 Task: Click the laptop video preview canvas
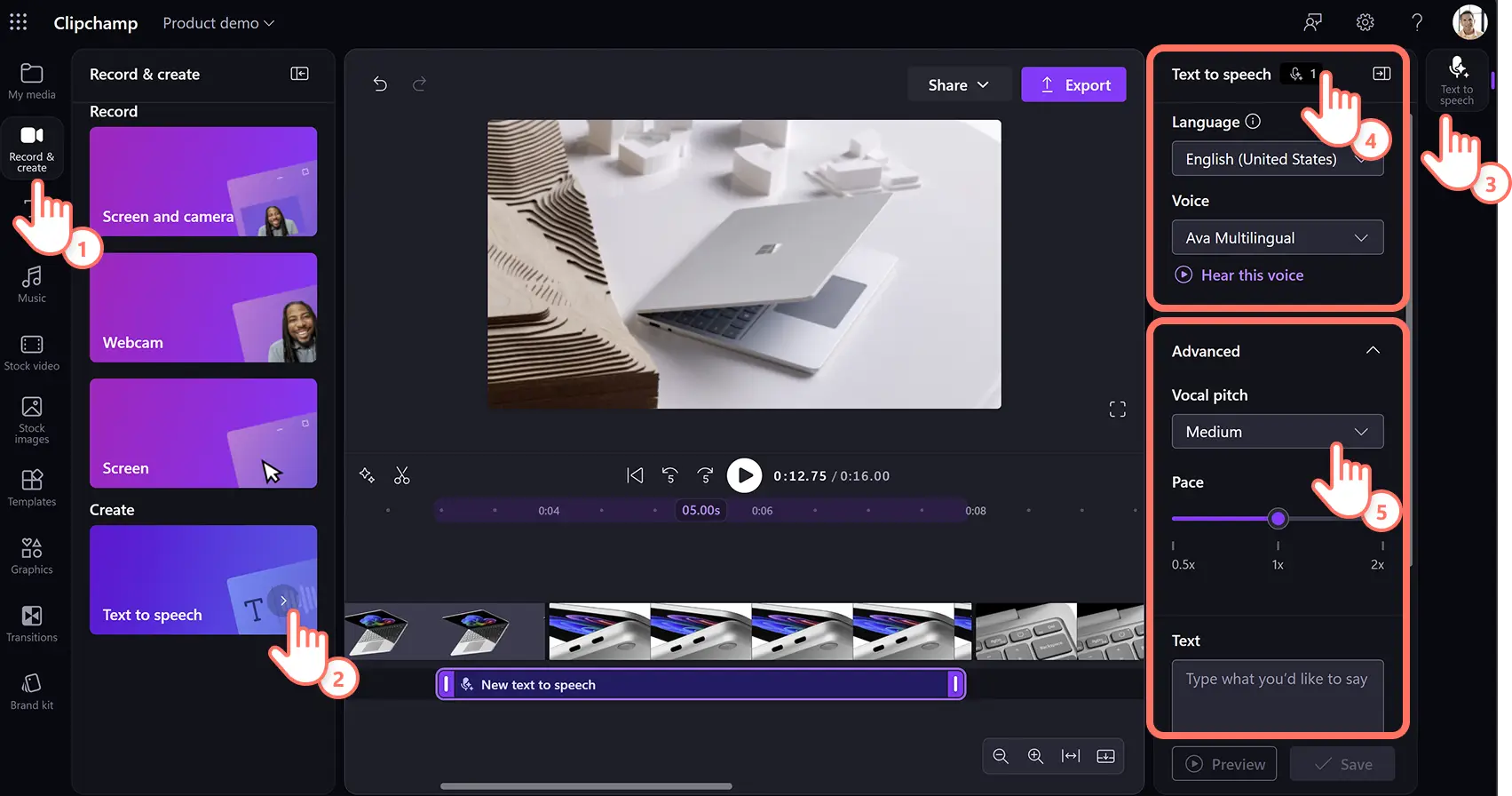pyautogui.click(x=744, y=264)
